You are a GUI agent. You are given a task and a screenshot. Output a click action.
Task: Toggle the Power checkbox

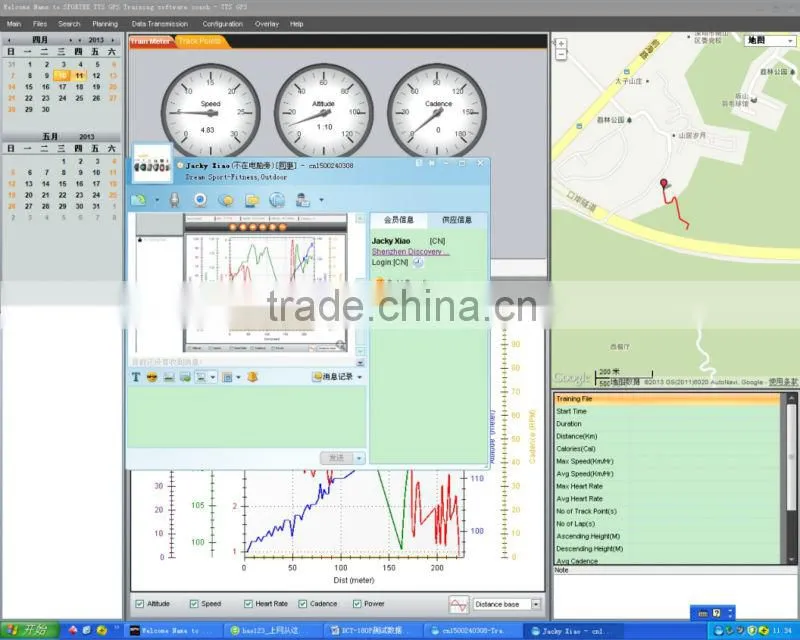click(357, 604)
